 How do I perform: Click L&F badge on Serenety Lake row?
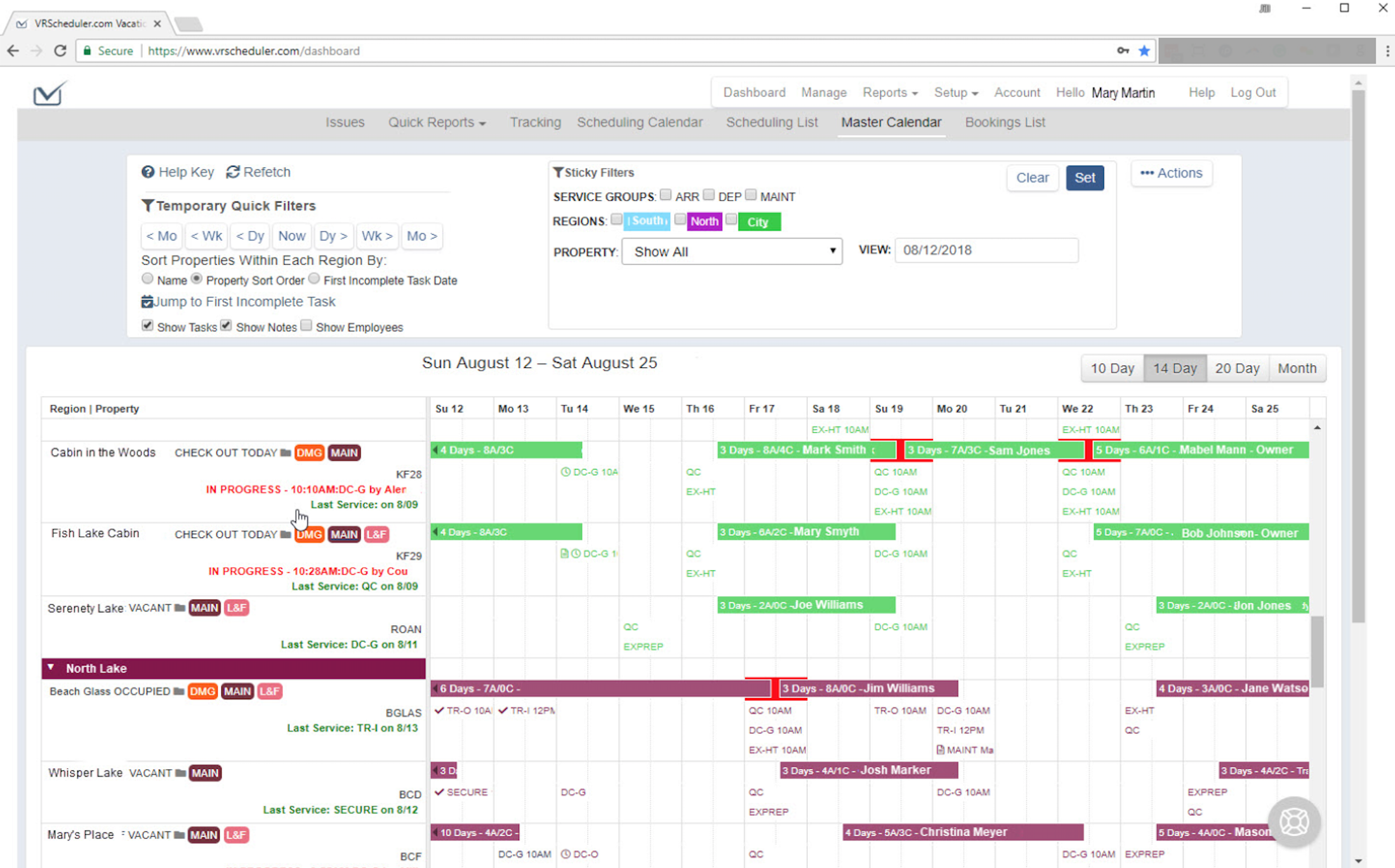[237, 608]
